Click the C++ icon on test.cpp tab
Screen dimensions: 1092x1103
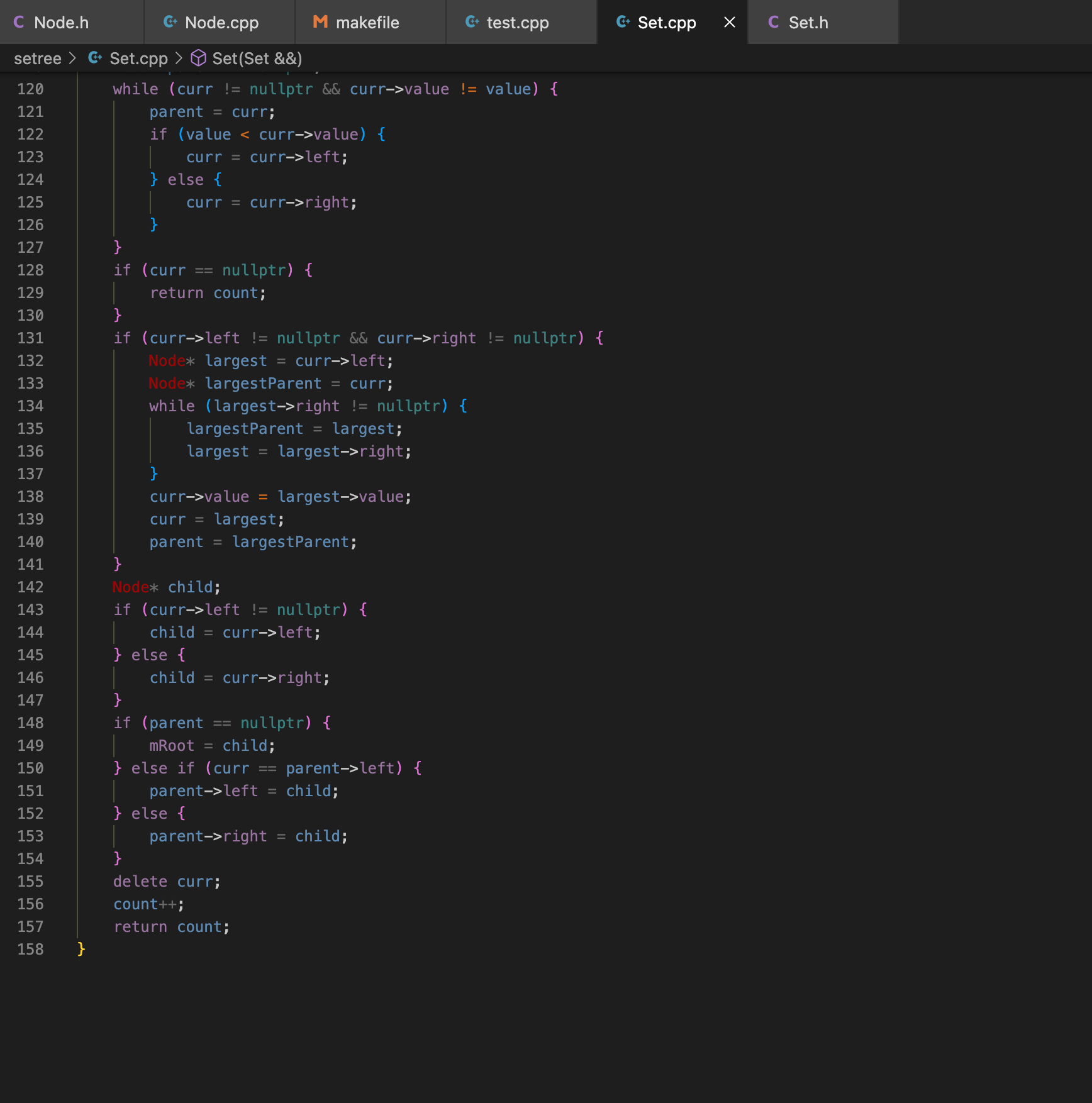point(471,22)
